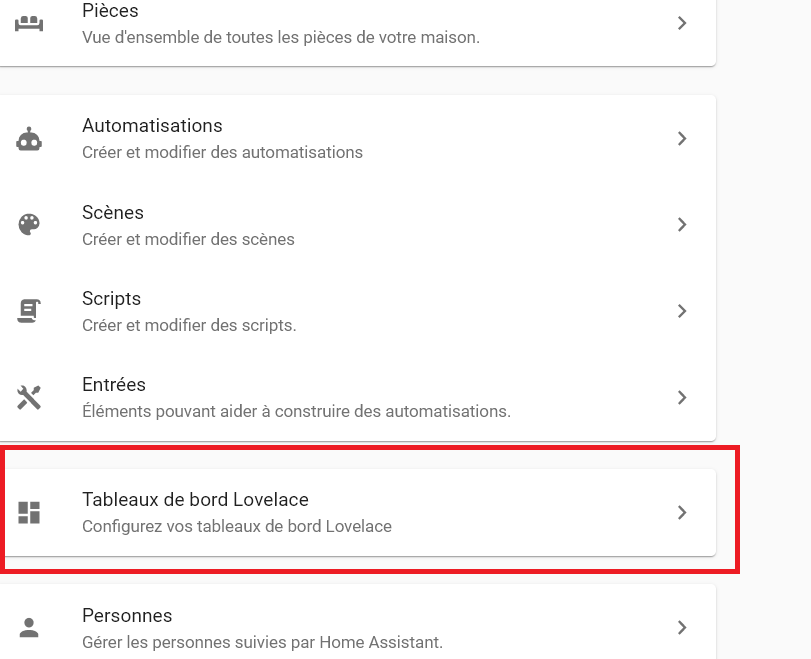This screenshot has width=811, height=659.
Task: Click the scroll icon for Scripts
Action: 29,311
